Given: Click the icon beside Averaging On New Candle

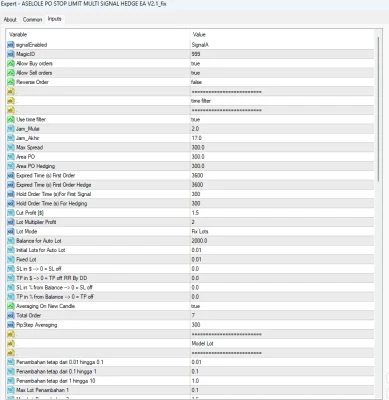Looking at the screenshot, I should (x=11, y=306).
